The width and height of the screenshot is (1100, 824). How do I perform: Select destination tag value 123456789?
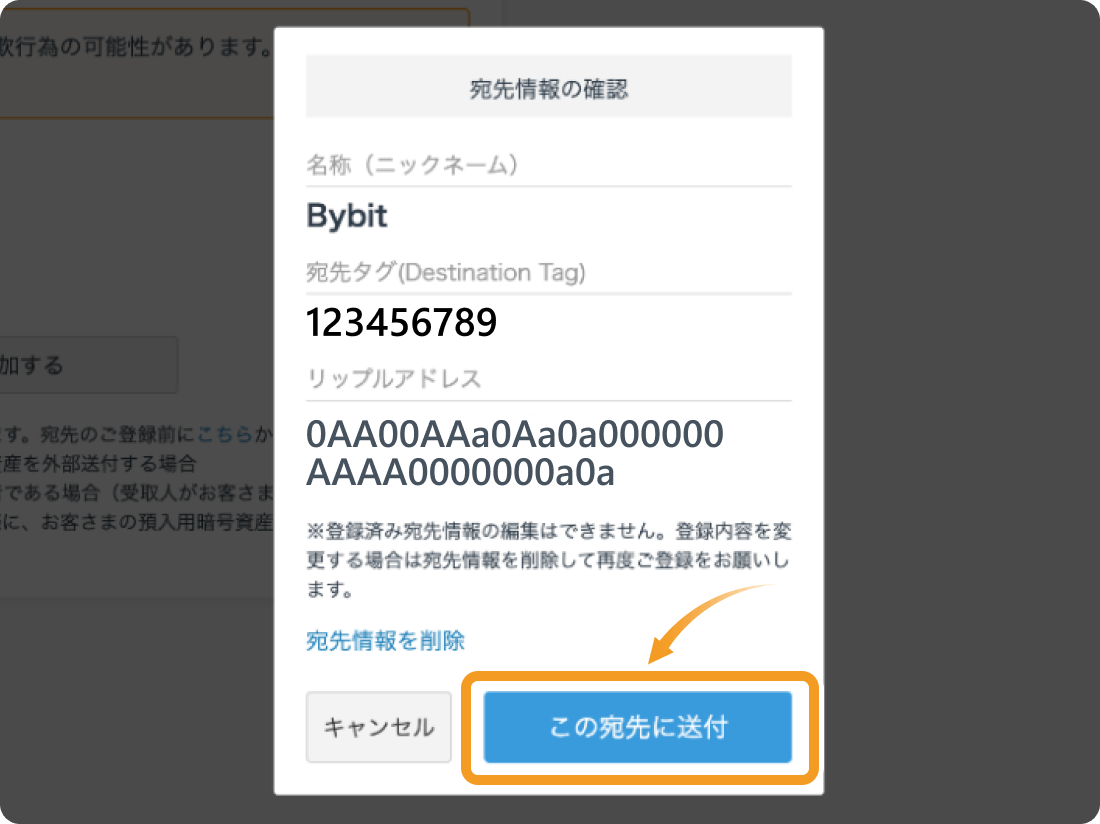point(401,323)
